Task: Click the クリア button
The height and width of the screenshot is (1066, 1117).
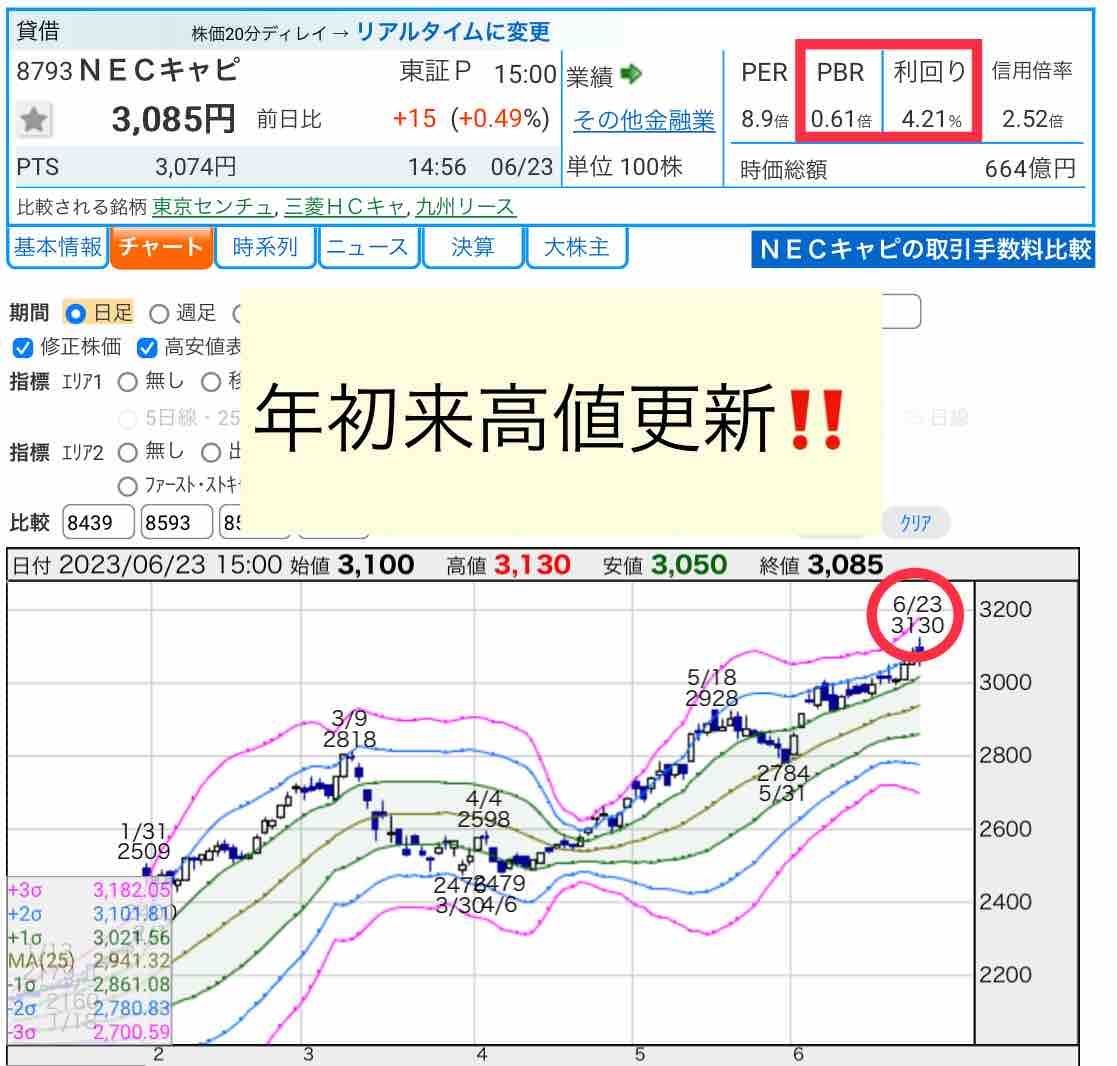Action: (x=915, y=523)
